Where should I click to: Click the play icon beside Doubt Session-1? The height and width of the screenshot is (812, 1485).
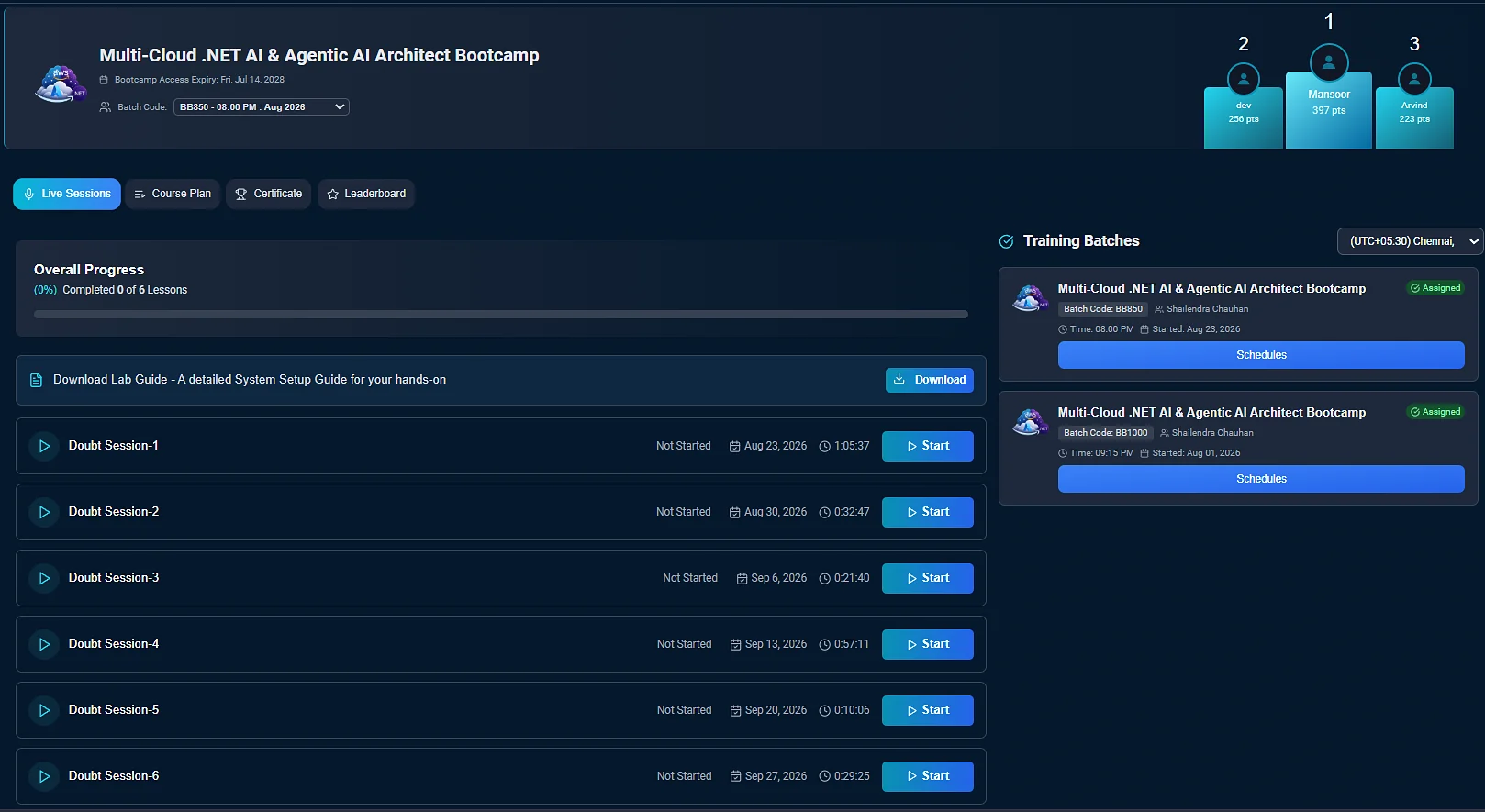click(44, 446)
